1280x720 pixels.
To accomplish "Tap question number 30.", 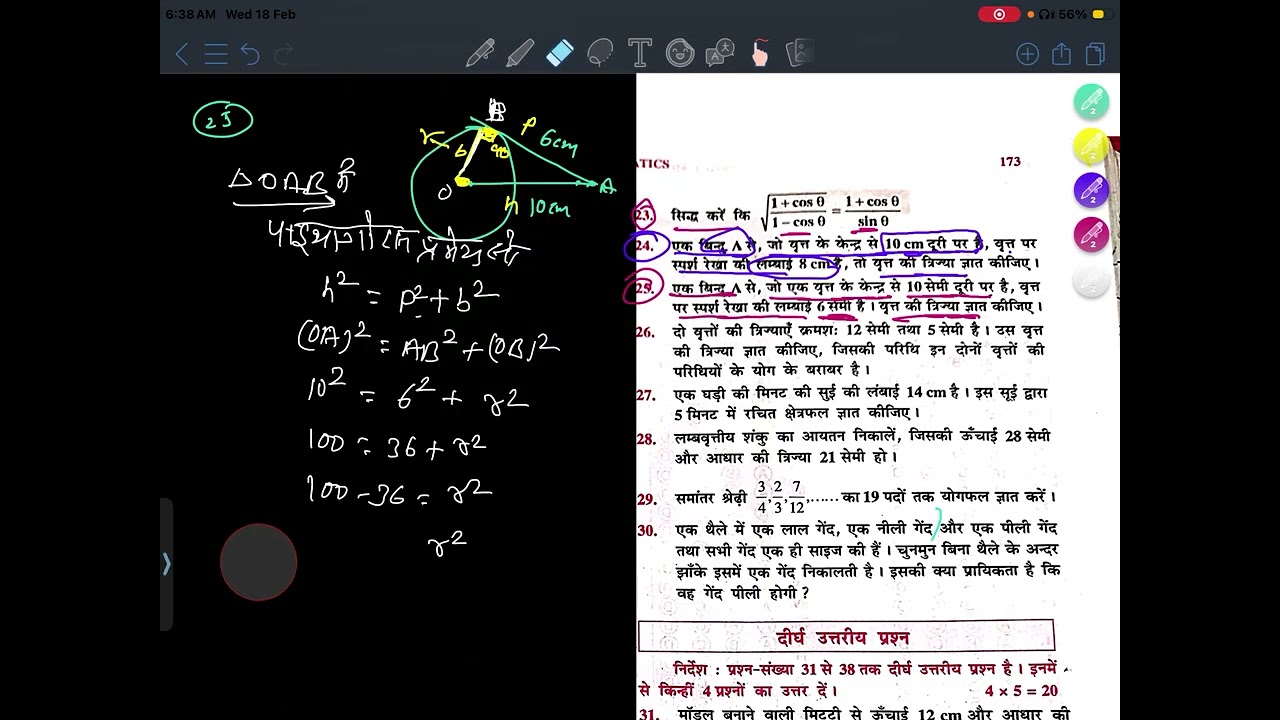I will (647, 530).
